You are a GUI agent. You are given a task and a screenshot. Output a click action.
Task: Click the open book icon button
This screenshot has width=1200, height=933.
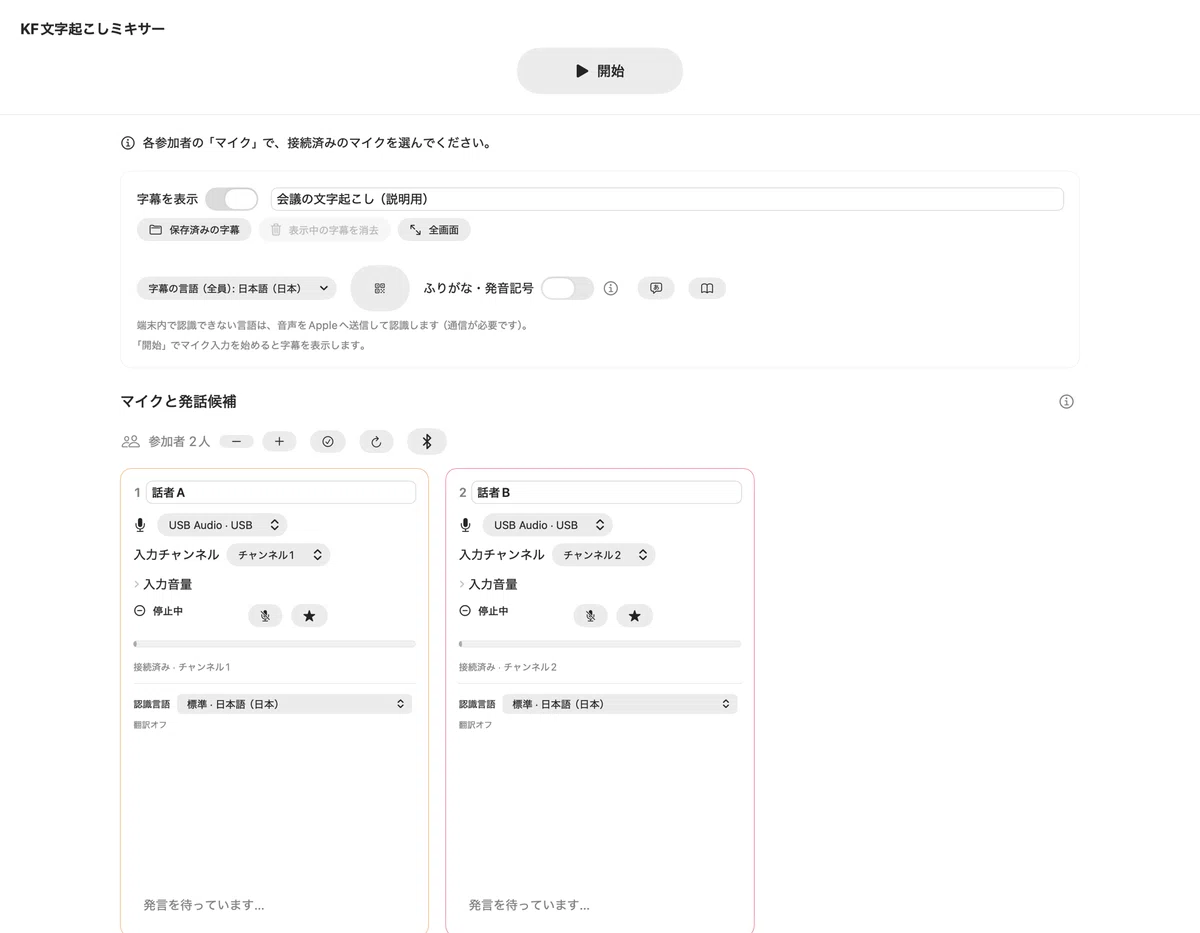pyautogui.click(x=707, y=288)
